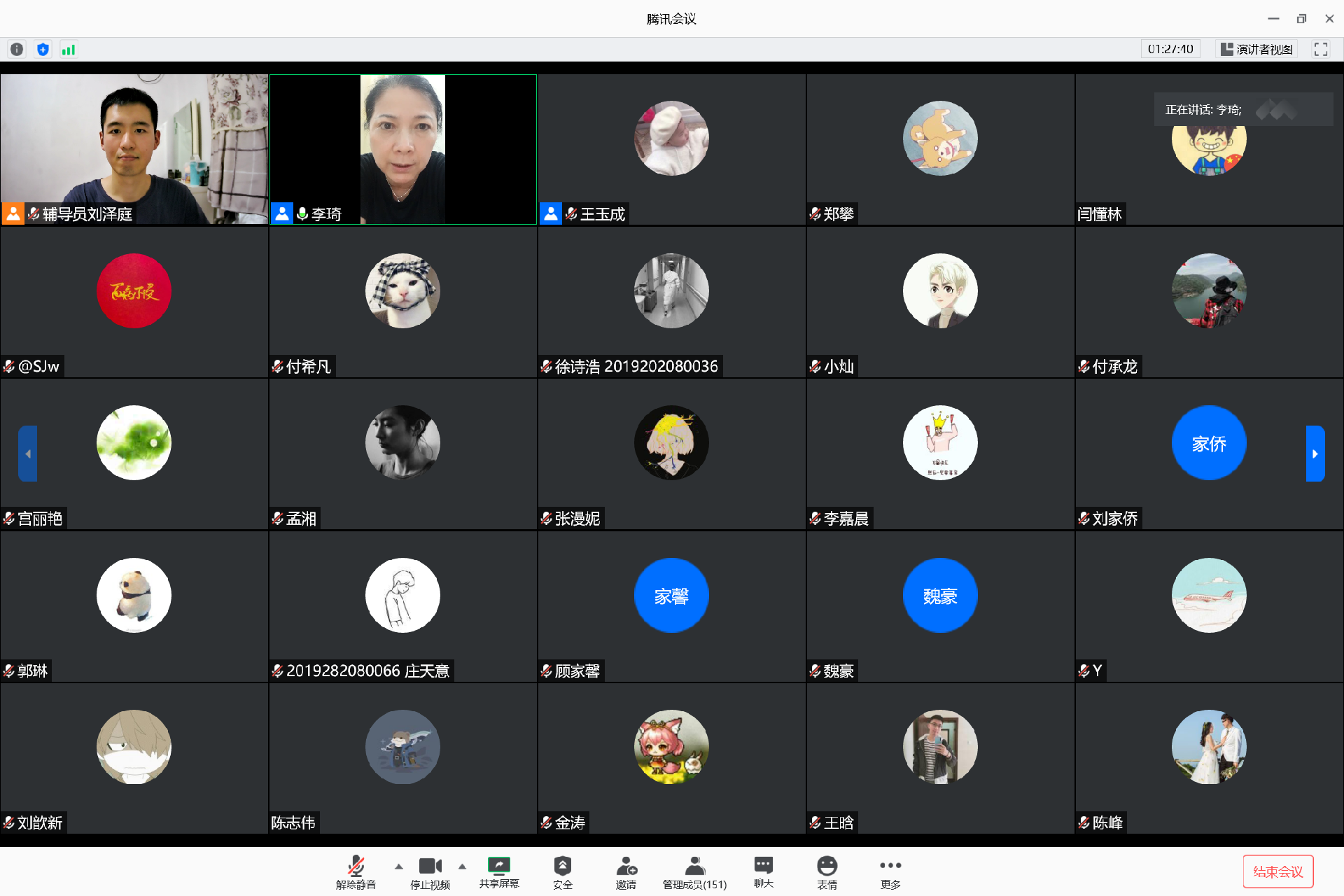
Task: Open the meeting info icon
Action: coord(17,49)
